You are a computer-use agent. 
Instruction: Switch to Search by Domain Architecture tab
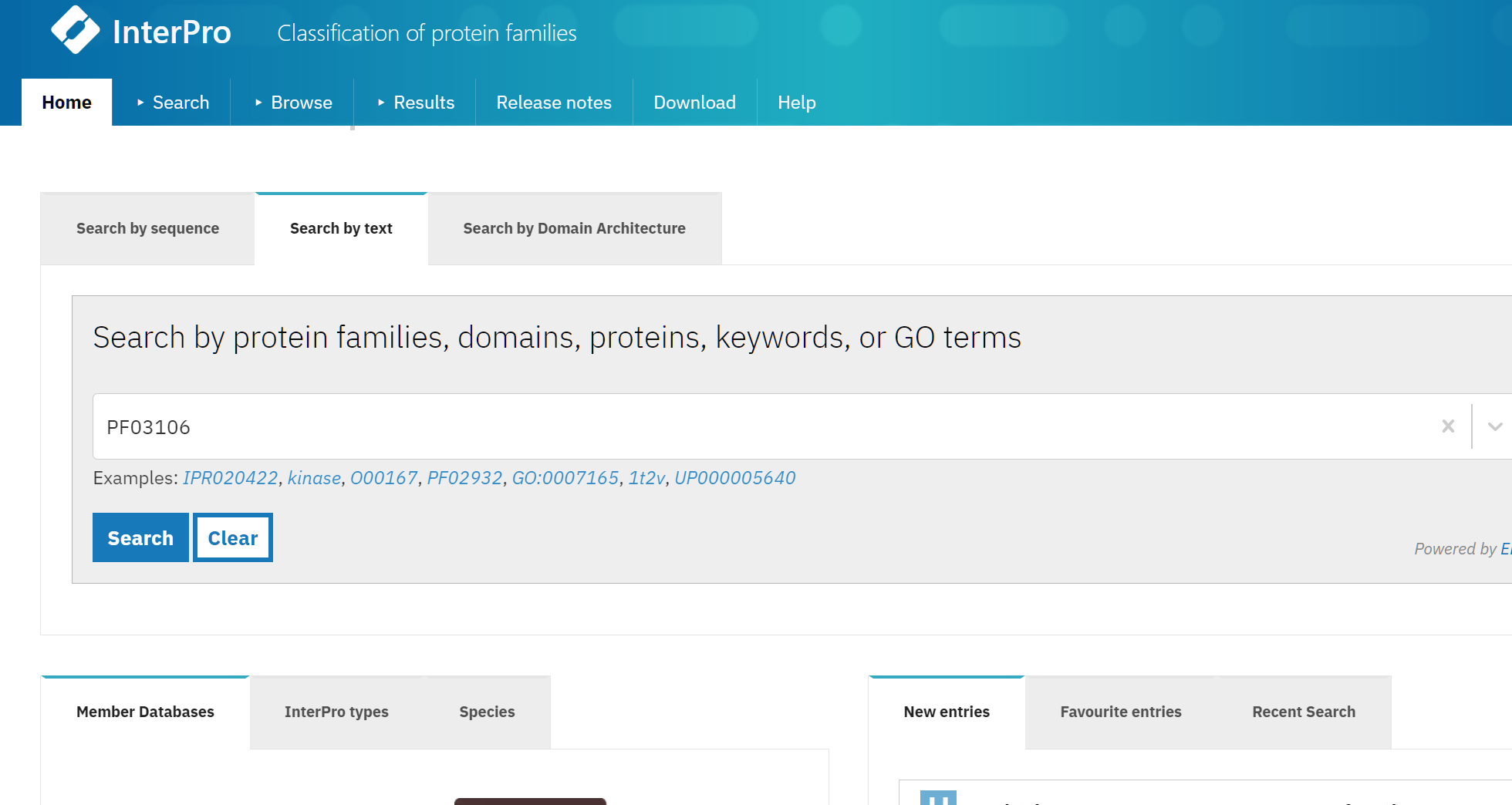click(574, 228)
